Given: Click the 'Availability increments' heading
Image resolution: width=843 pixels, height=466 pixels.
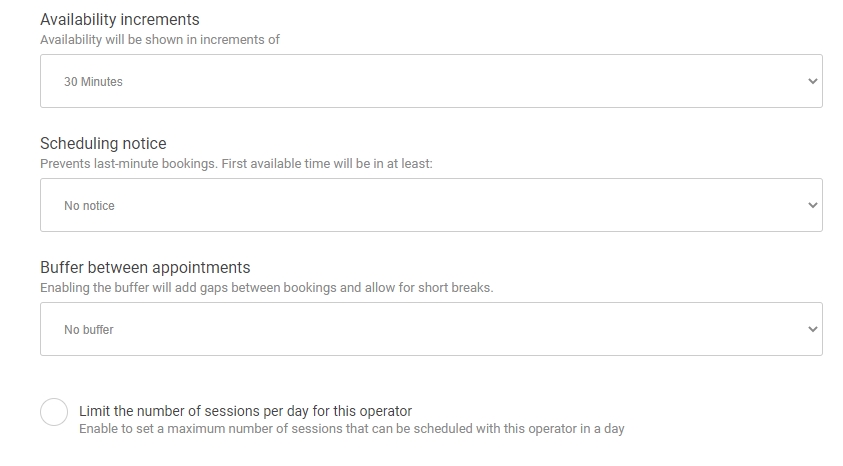Looking at the screenshot, I should [x=120, y=19].
